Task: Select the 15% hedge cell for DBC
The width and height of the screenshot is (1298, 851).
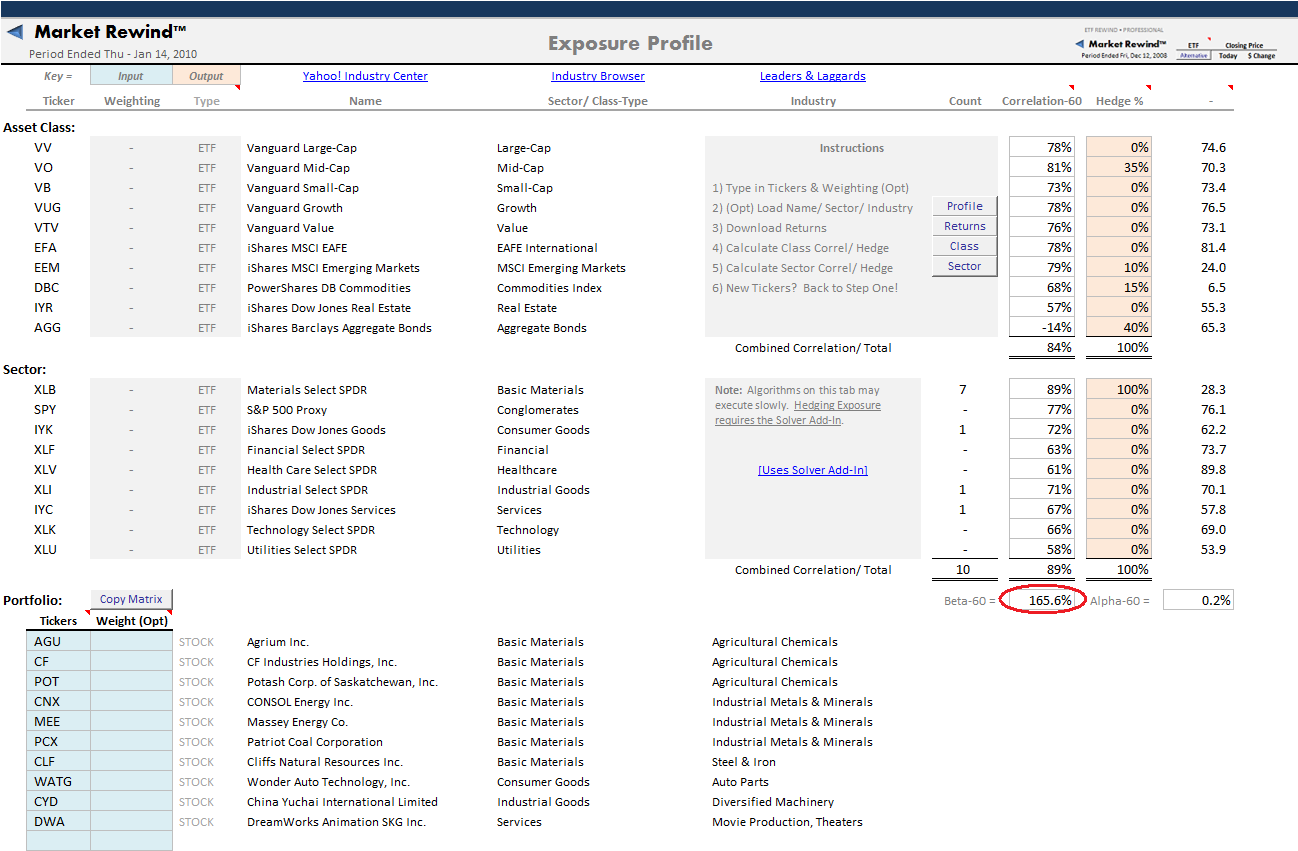Action: coord(1119,288)
